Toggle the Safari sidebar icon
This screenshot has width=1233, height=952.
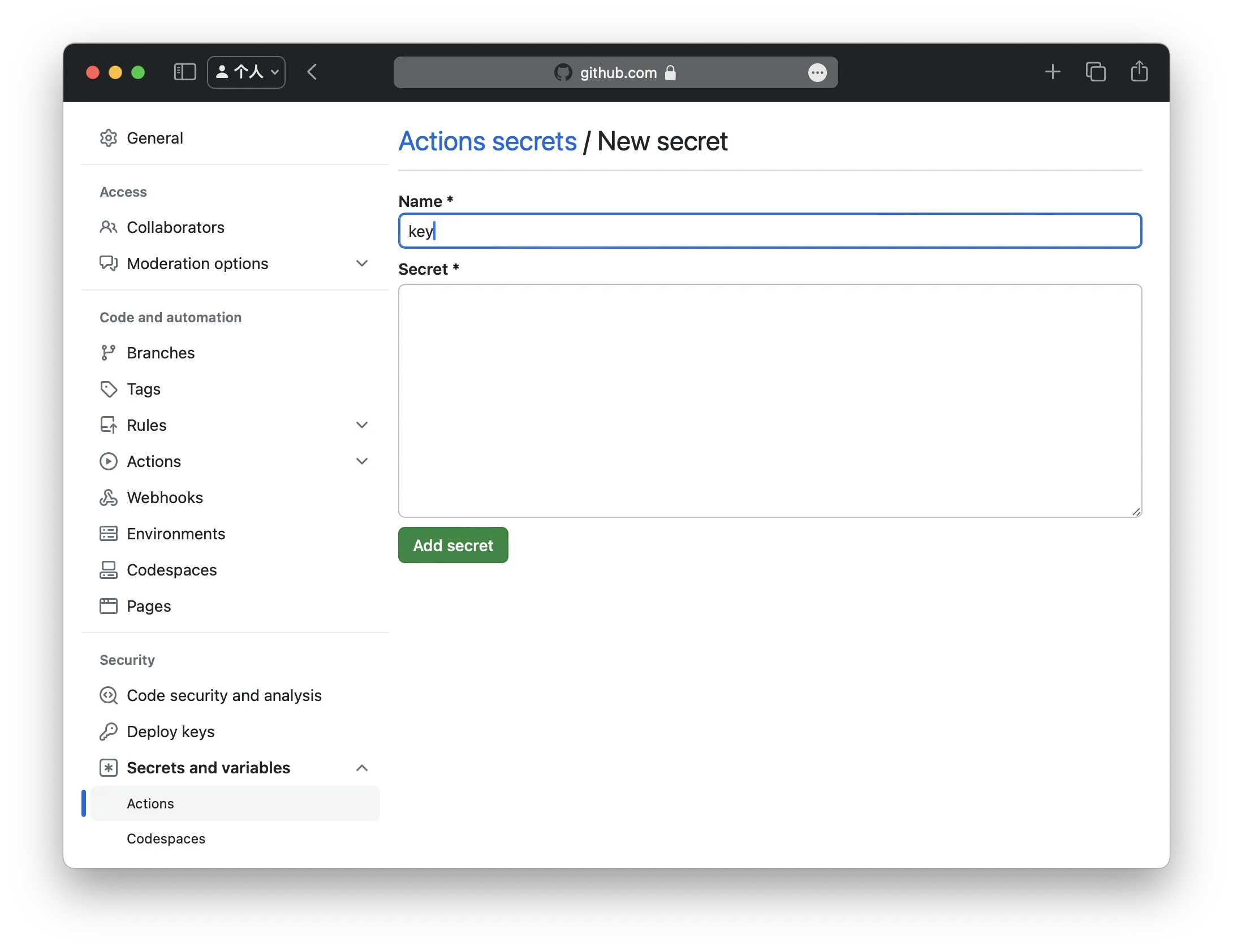(184, 72)
